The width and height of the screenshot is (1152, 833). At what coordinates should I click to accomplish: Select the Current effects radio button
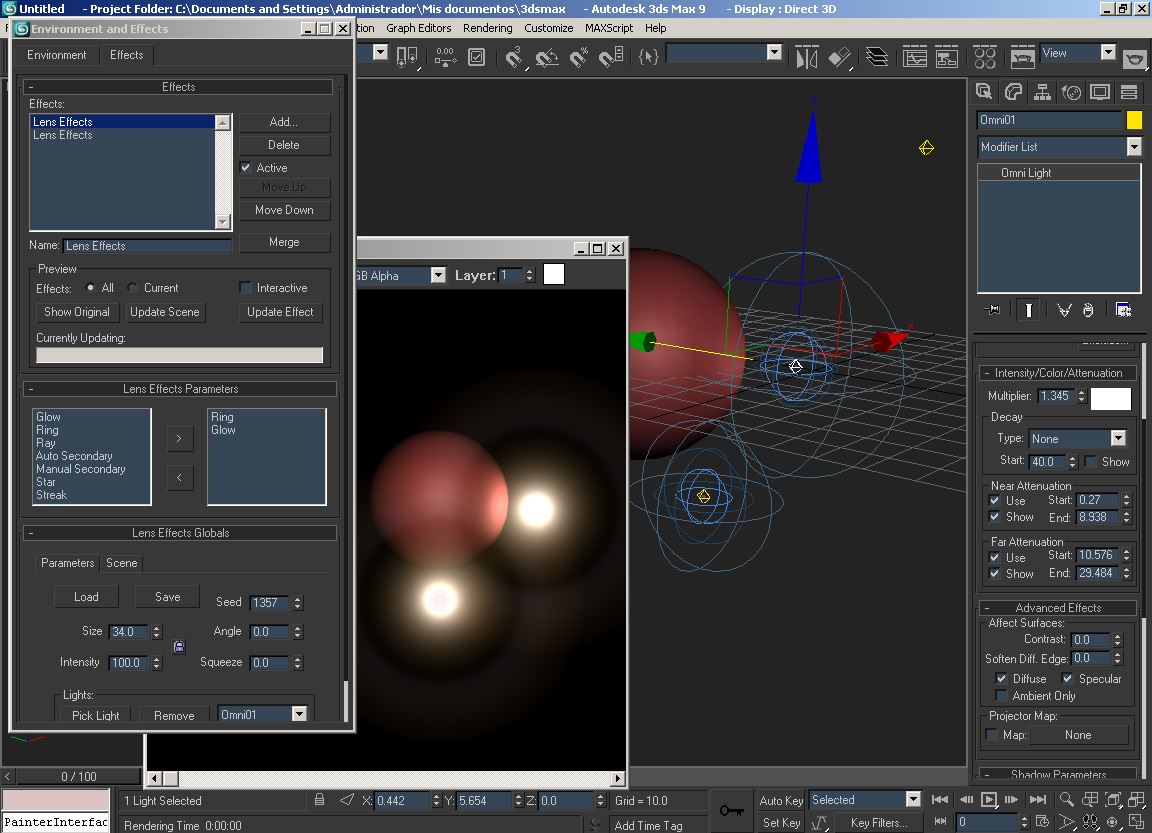coord(133,288)
